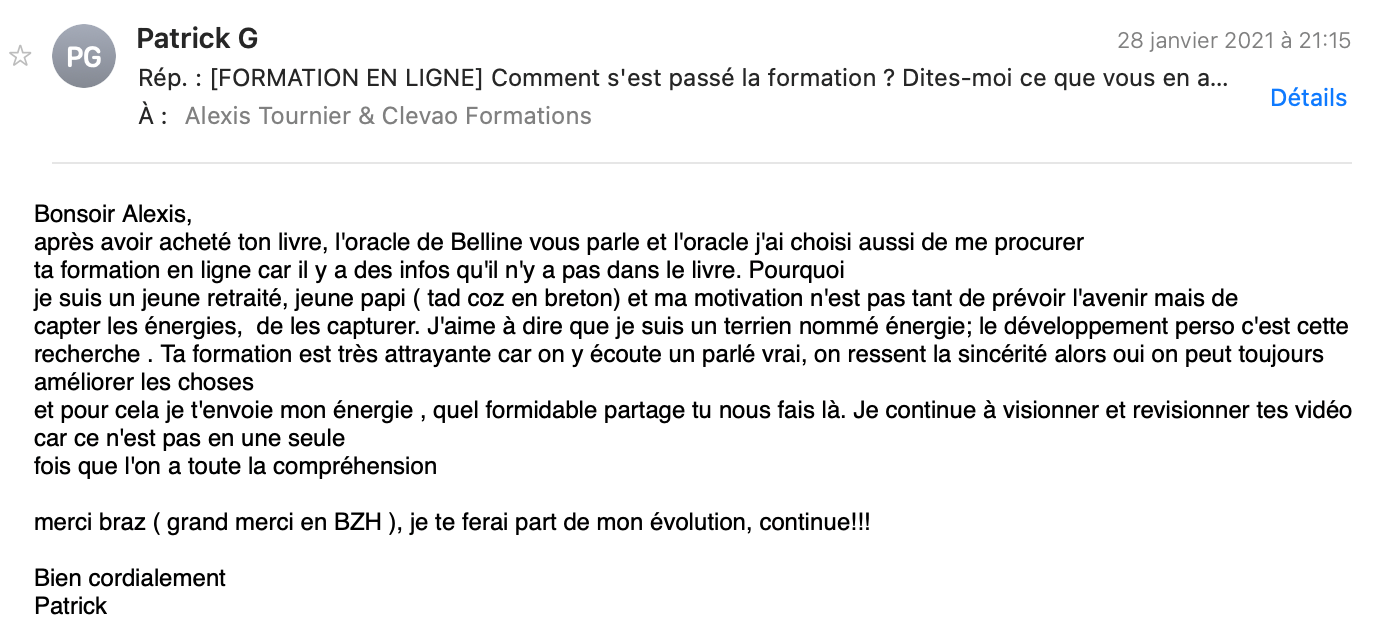Click the PG sender avatar
The width and height of the screenshot is (1392, 638).
click(84, 57)
